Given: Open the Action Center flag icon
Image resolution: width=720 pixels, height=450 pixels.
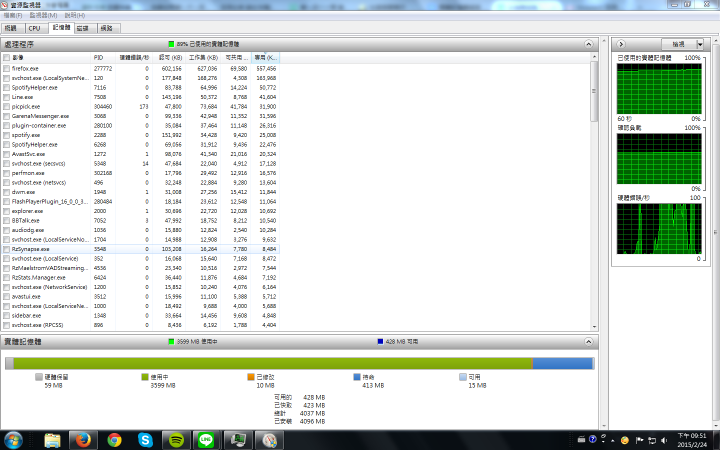Looking at the screenshot, I should 639,440.
